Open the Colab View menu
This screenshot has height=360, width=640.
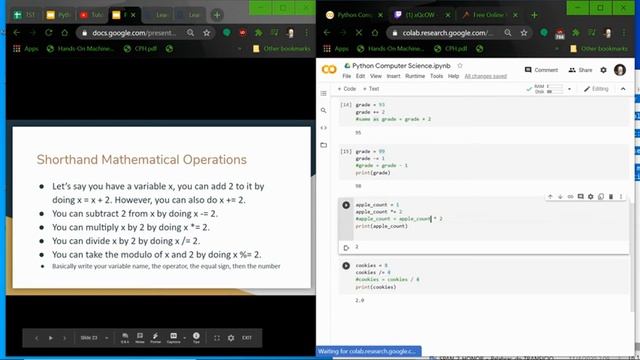click(376, 76)
